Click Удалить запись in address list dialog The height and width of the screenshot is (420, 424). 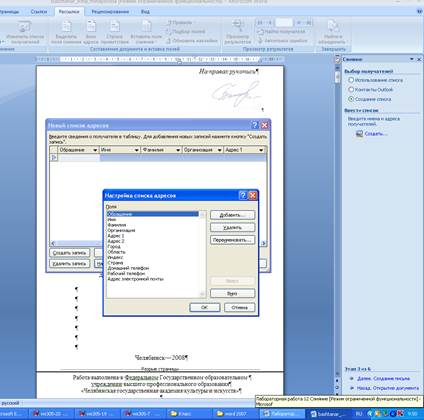[69, 263]
